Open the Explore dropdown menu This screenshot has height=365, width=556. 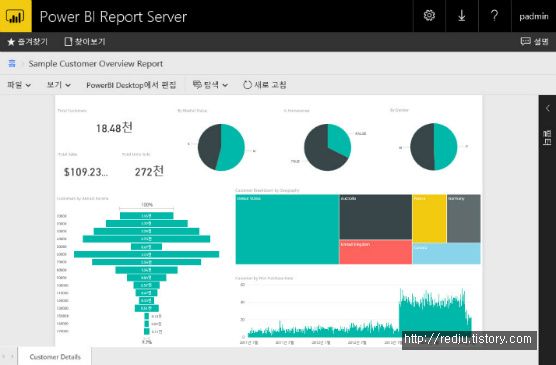tap(210, 85)
